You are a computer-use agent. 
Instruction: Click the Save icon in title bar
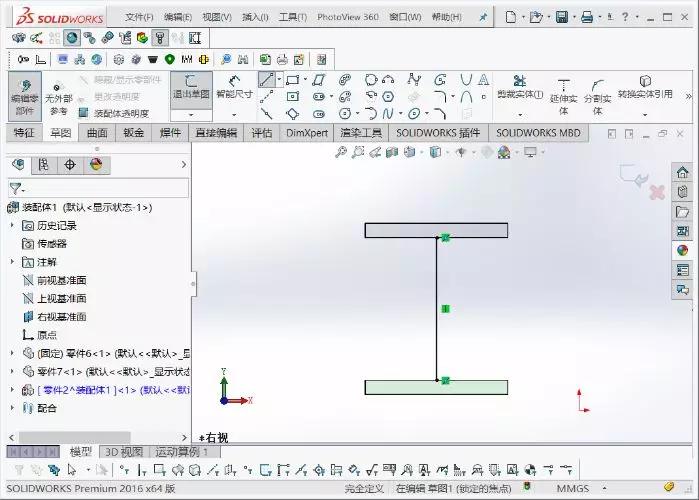pyautogui.click(x=562, y=17)
